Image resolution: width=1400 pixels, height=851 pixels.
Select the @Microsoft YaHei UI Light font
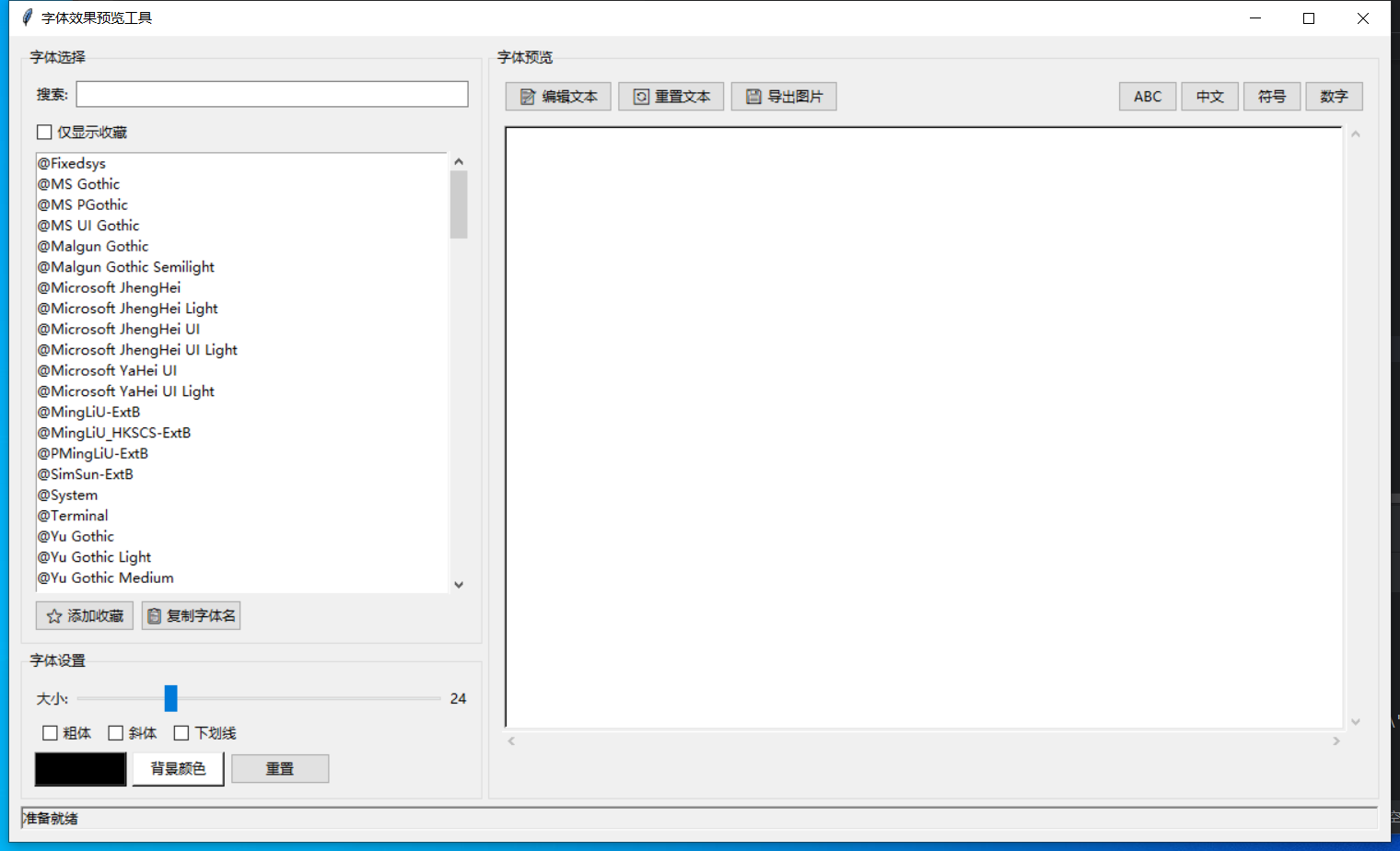pos(241,391)
